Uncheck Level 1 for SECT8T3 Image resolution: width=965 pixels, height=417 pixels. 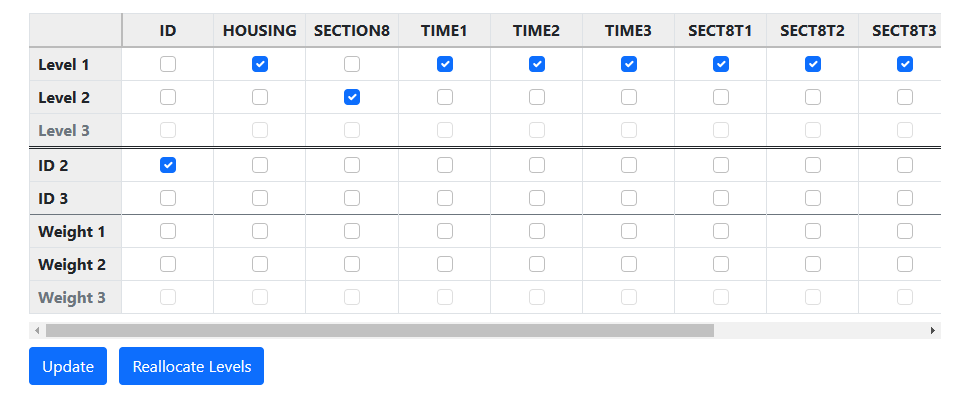click(905, 64)
